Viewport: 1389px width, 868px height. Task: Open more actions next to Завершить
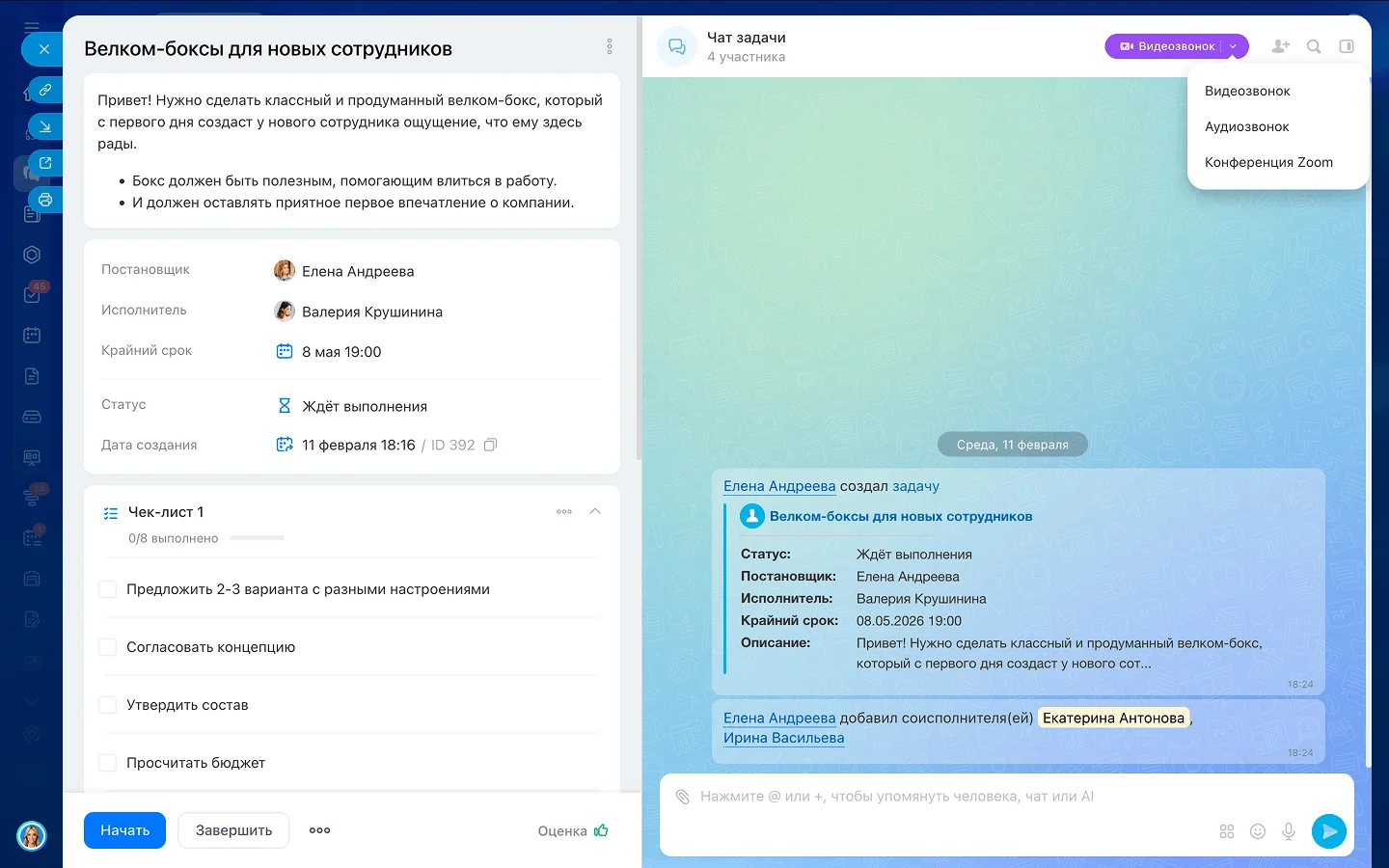click(320, 830)
